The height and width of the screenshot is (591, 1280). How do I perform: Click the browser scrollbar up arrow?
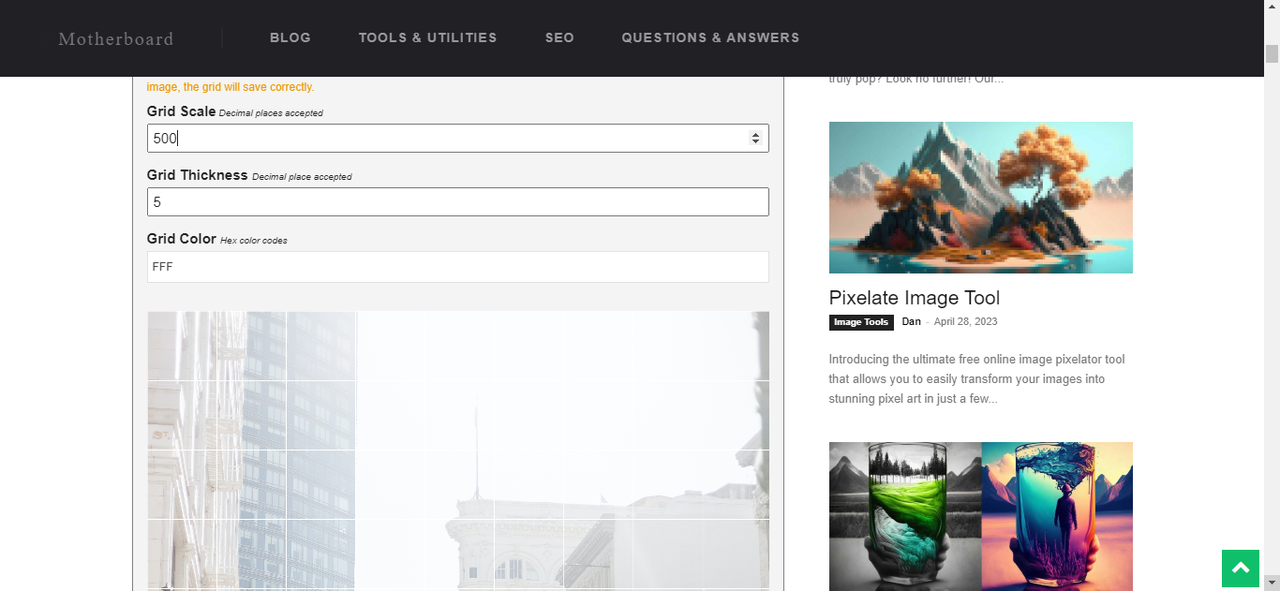[x=1271, y=8]
